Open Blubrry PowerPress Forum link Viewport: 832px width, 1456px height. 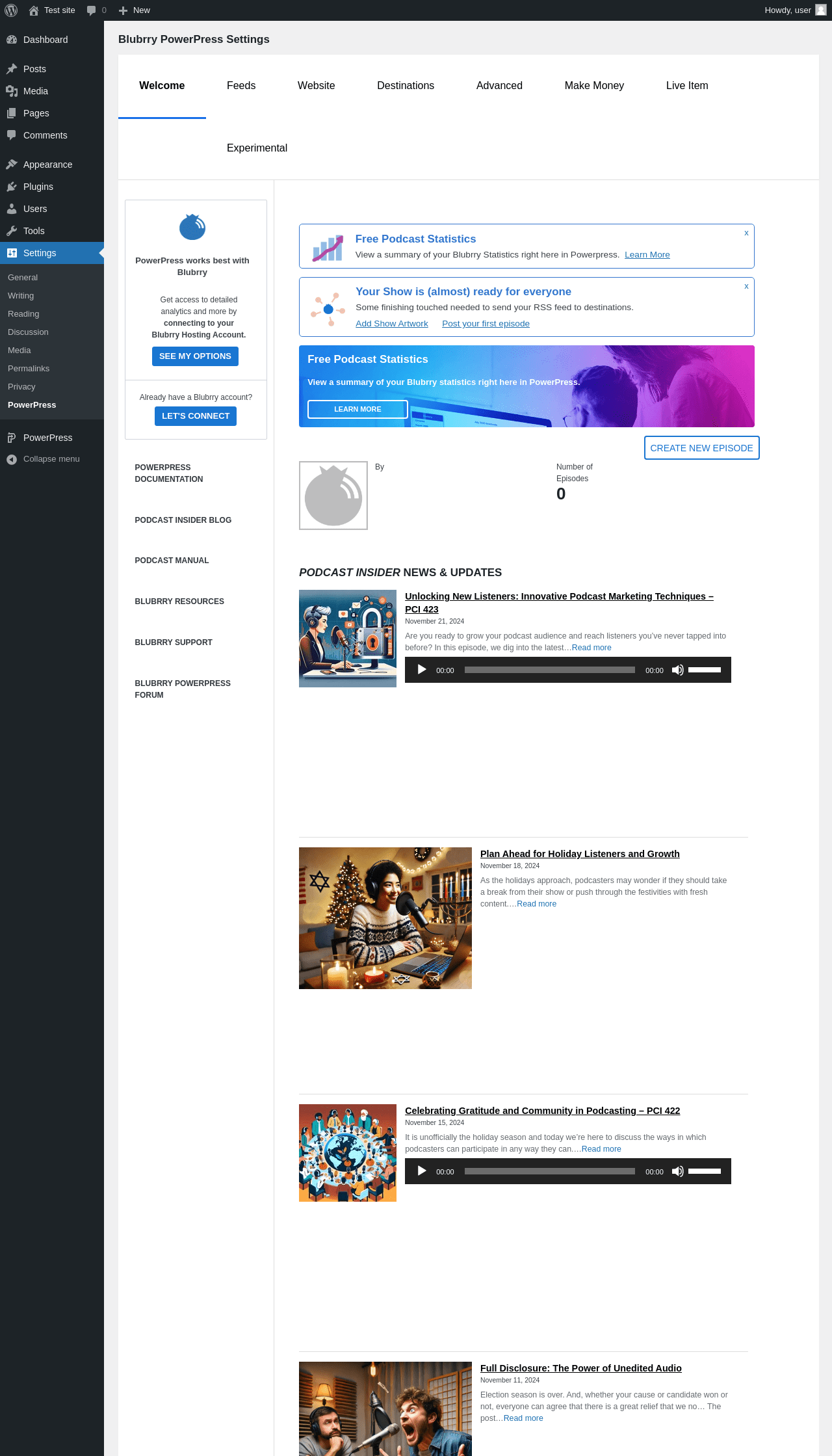pyautogui.click(x=183, y=689)
